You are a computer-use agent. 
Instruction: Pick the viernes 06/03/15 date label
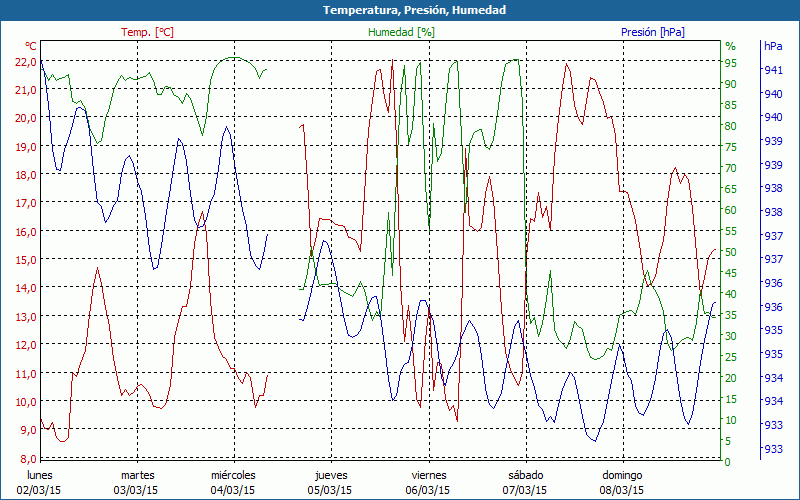click(428, 482)
